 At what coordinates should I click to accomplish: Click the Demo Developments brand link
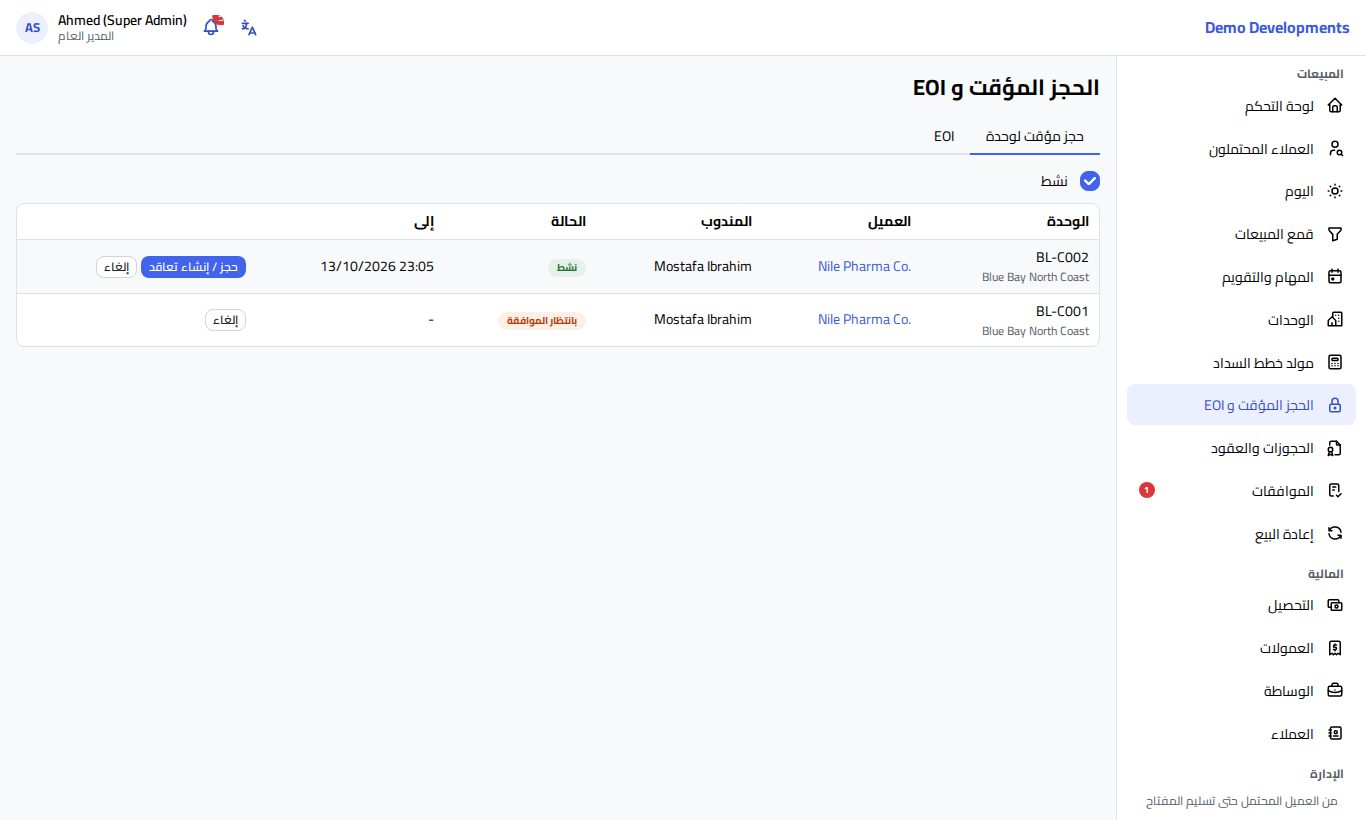[1277, 28]
